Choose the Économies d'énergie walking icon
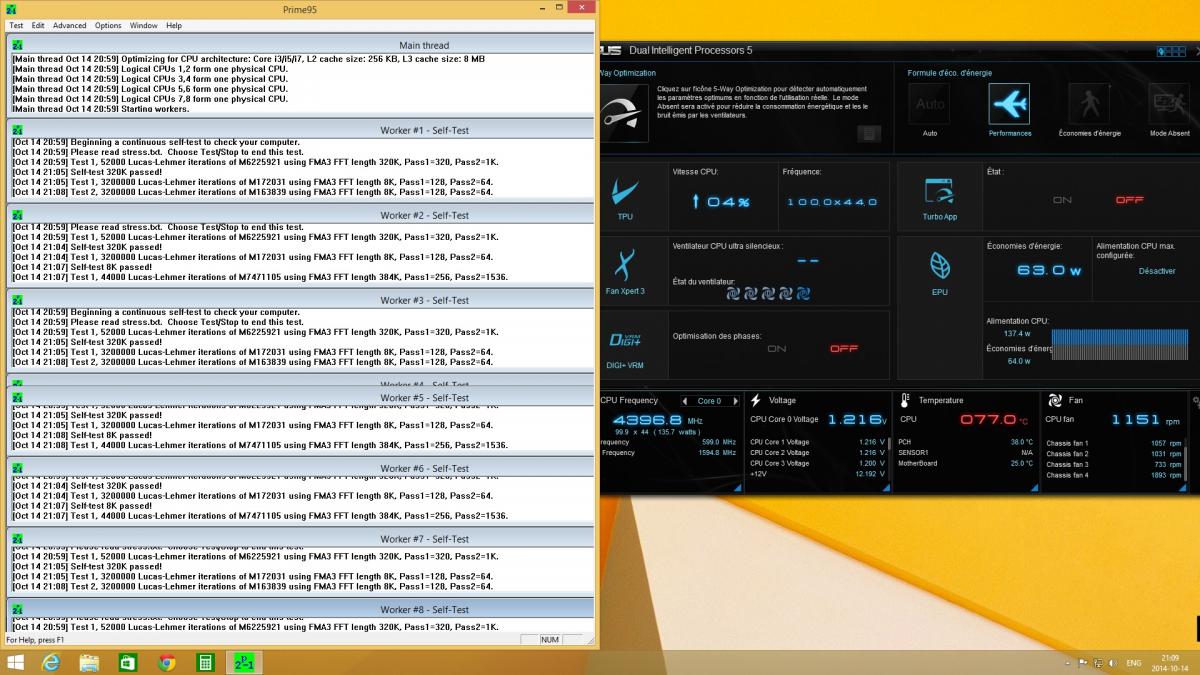This screenshot has width=1200, height=675. pyautogui.click(x=1089, y=104)
